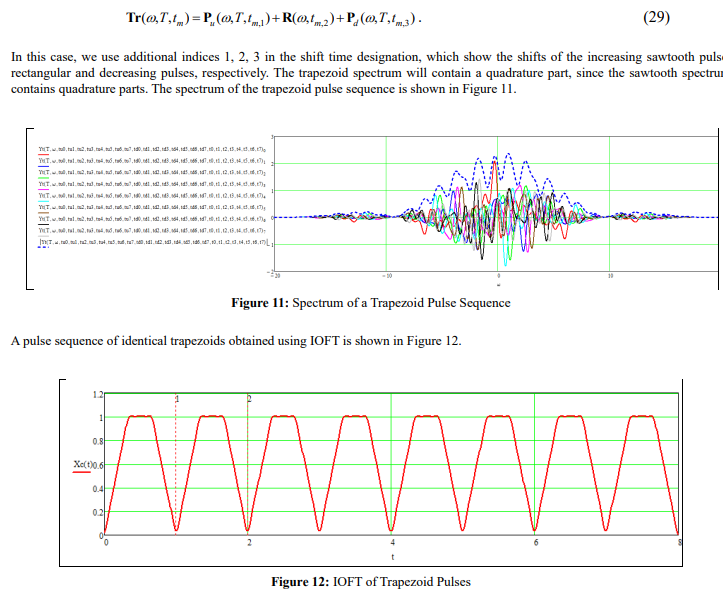Click vertical marker 2 in trapezoid plot

click(249, 399)
